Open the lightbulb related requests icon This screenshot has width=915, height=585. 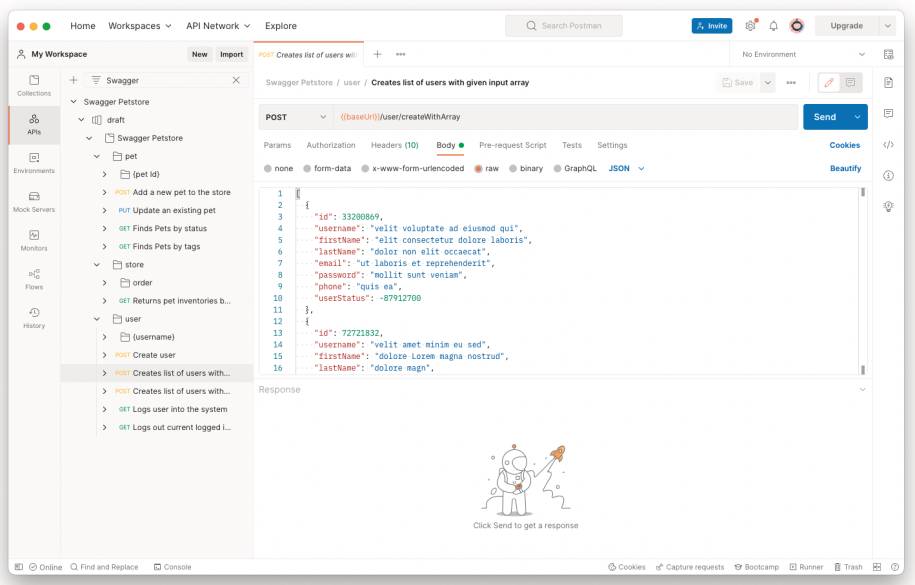coord(888,206)
